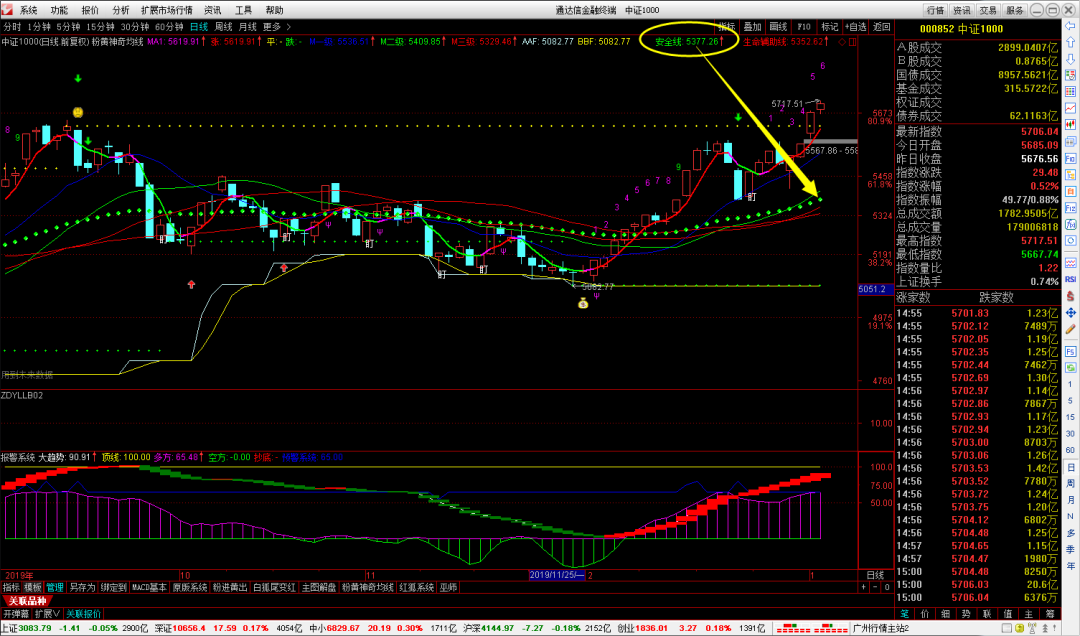The width and height of the screenshot is (1080, 636).
Task: Click the up arrow icon in right sidebar
Action: coord(1070,43)
